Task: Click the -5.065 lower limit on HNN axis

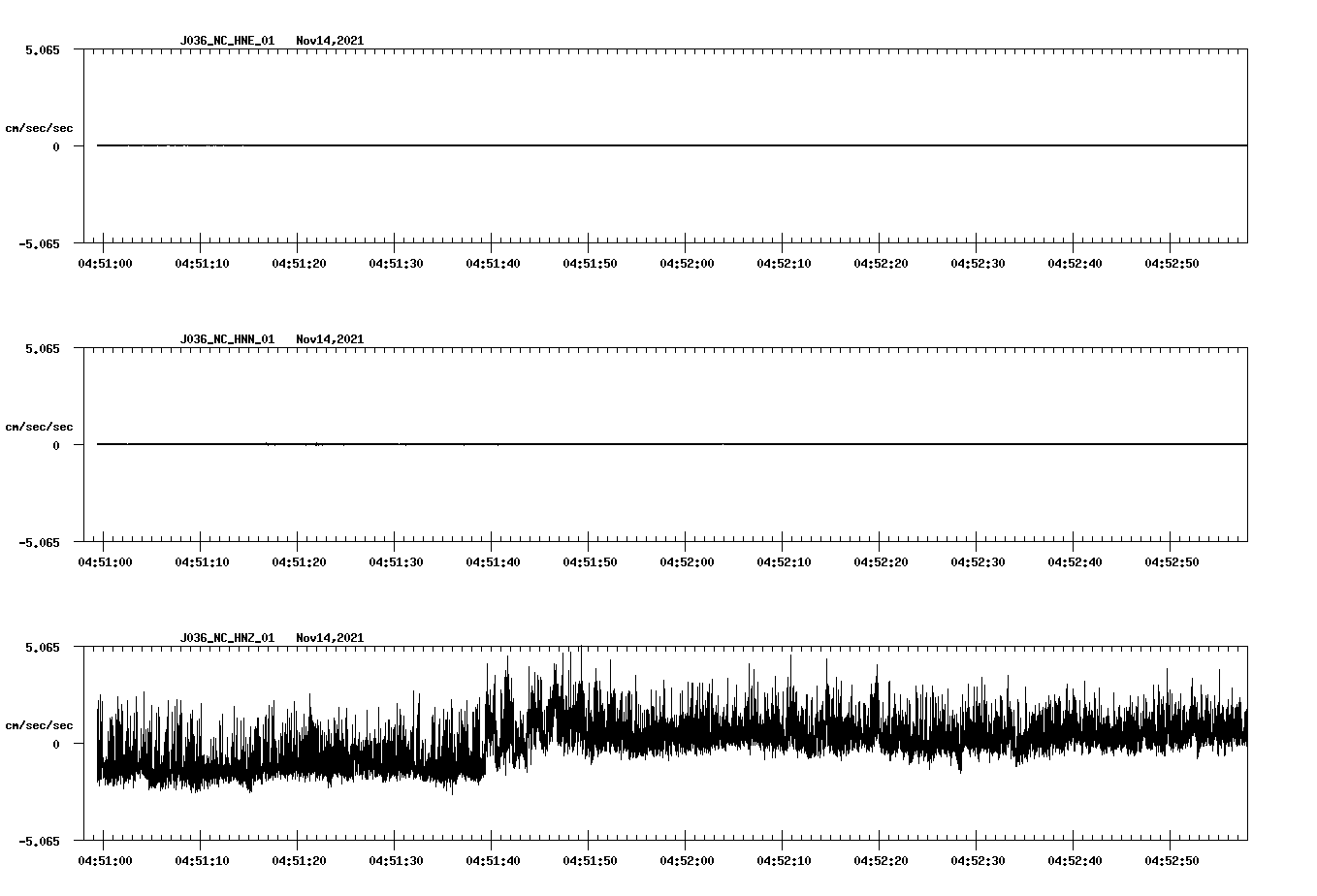Action: (x=39, y=542)
